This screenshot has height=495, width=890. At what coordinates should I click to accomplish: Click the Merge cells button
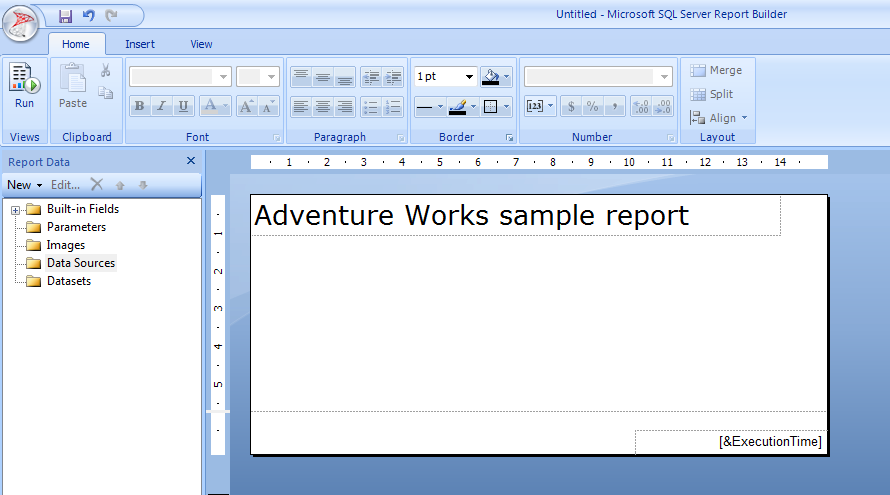click(716, 70)
